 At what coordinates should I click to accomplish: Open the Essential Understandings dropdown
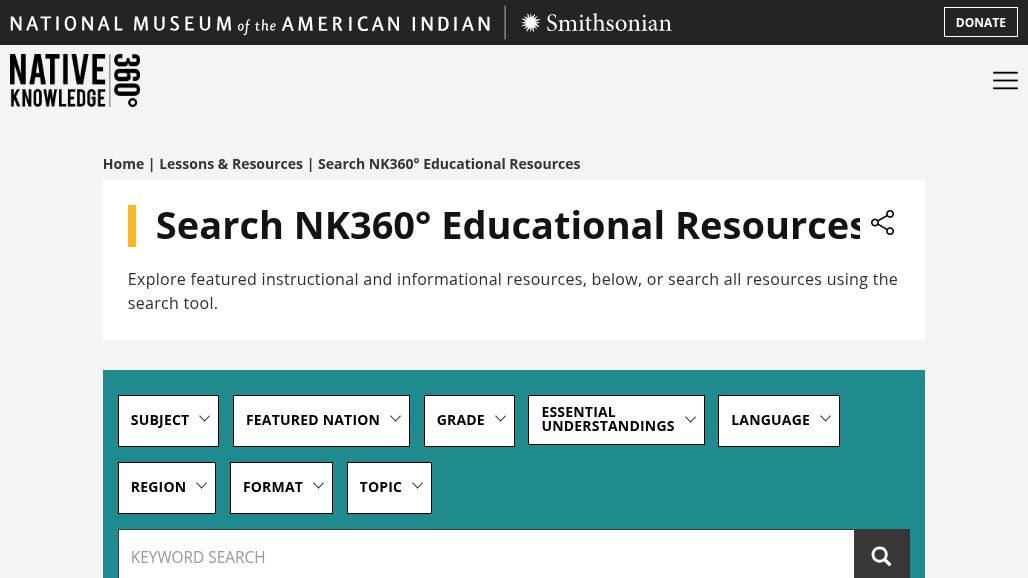[x=616, y=420]
